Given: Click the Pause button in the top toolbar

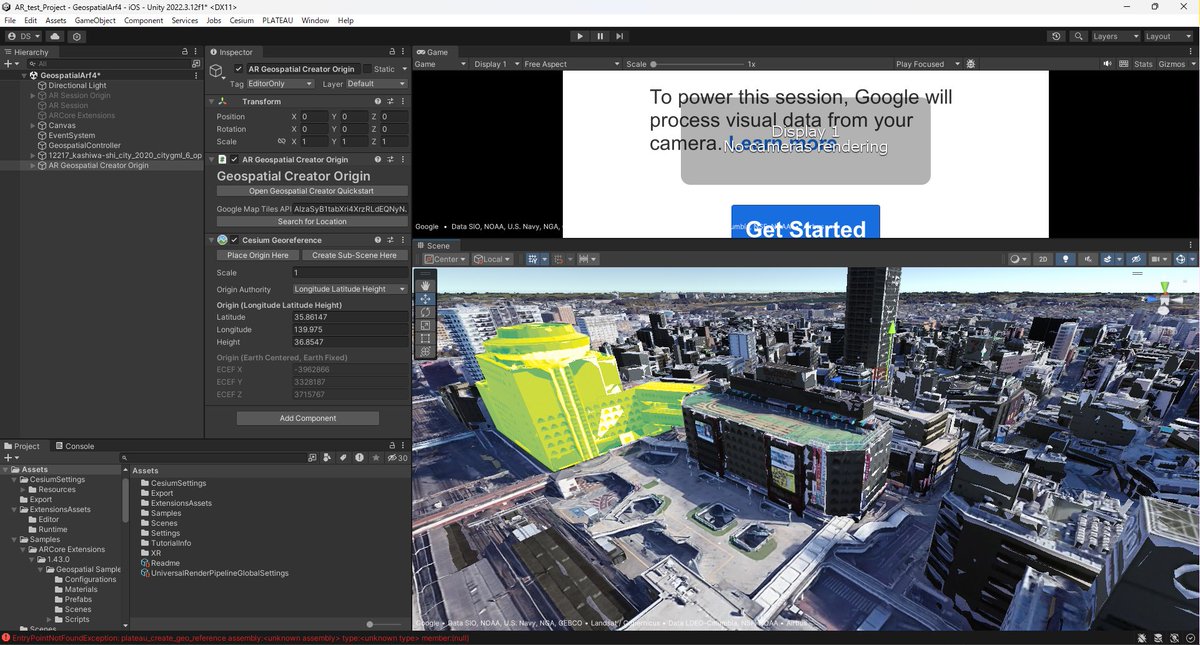Looking at the screenshot, I should click(x=600, y=36).
